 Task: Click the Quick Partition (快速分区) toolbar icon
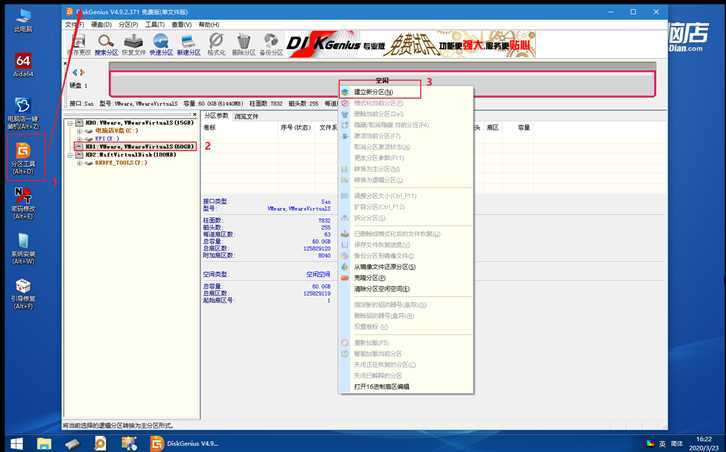click(161, 44)
